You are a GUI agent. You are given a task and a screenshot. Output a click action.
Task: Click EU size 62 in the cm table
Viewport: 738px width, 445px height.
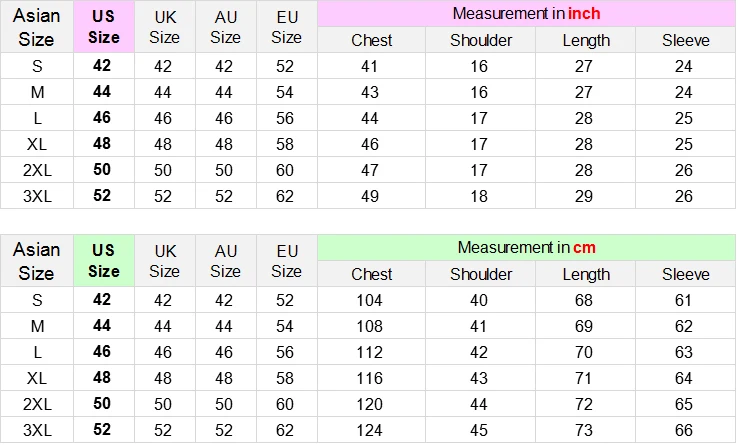pyautogui.click(x=285, y=430)
